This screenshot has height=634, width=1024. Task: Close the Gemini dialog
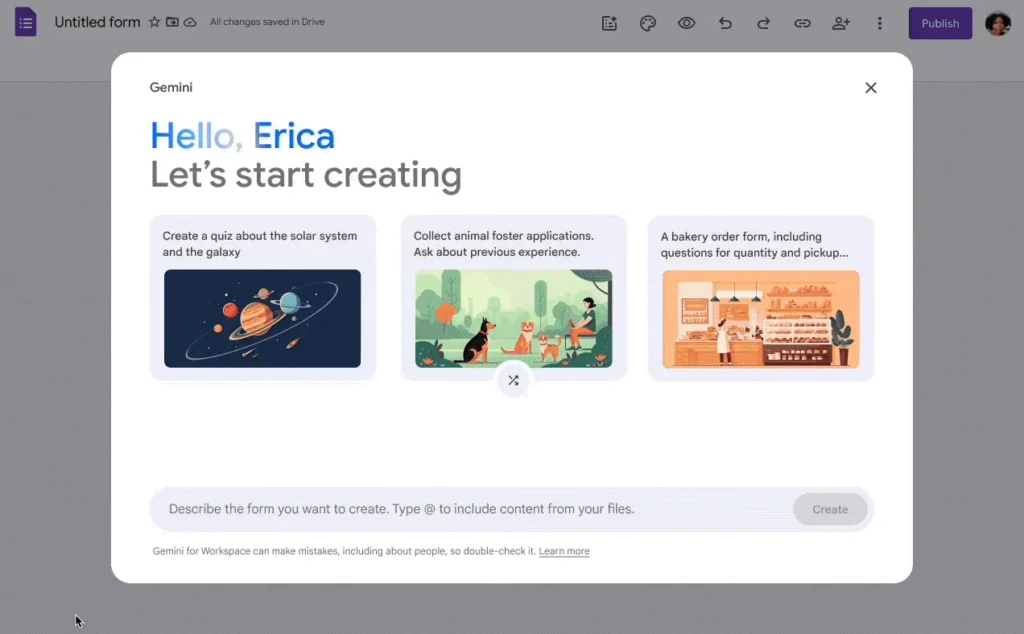(870, 87)
